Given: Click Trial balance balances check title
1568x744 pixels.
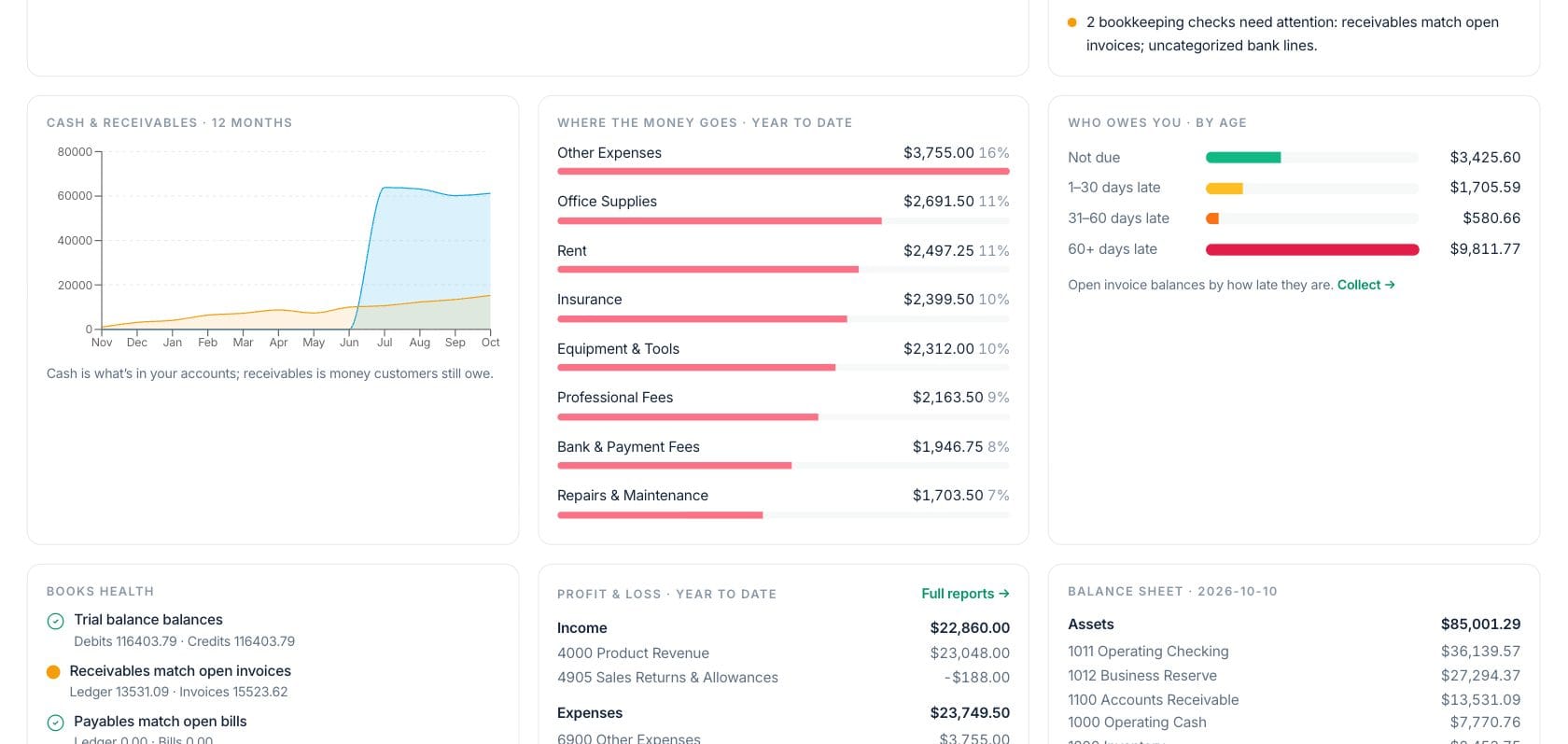Looking at the screenshot, I should (148, 620).
